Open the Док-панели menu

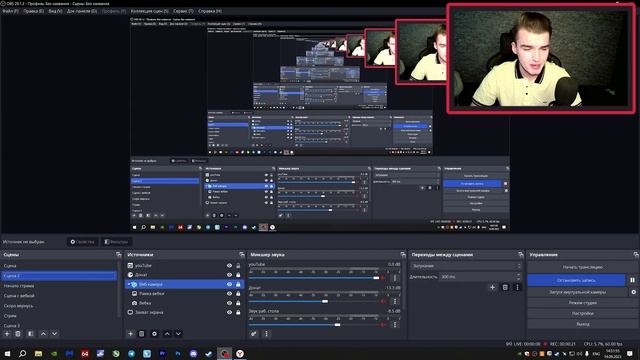coord(82,11)
